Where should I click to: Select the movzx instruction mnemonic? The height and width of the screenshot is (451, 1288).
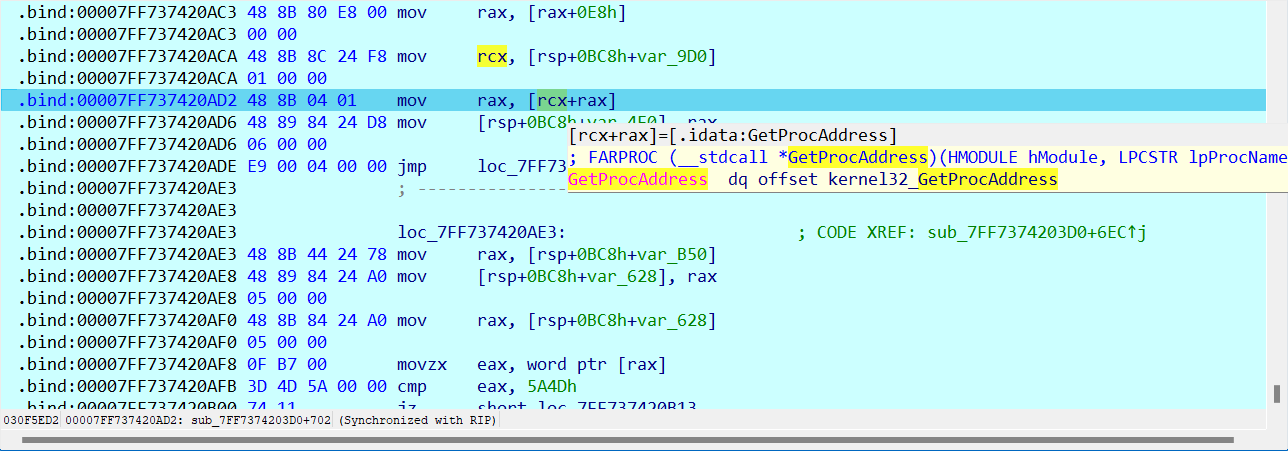click(418, 364)
